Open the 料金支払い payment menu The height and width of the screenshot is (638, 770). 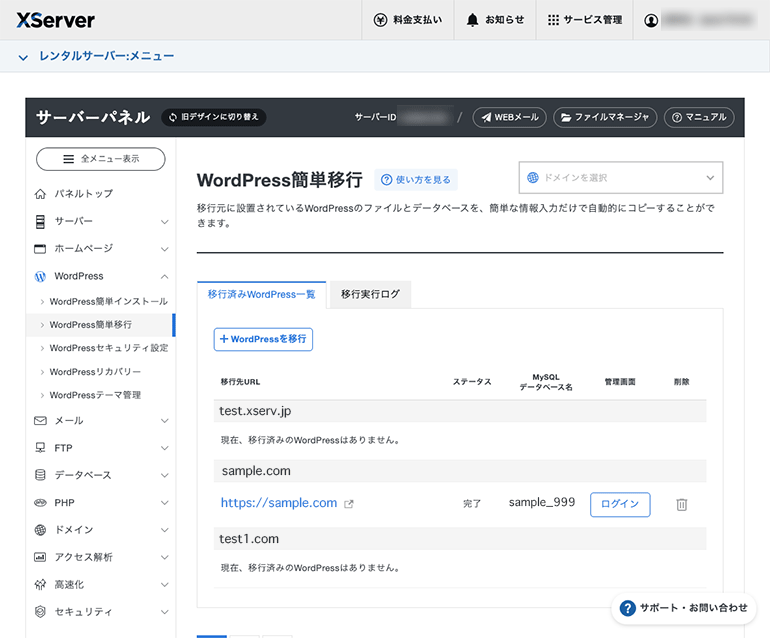tap(408, 20)
